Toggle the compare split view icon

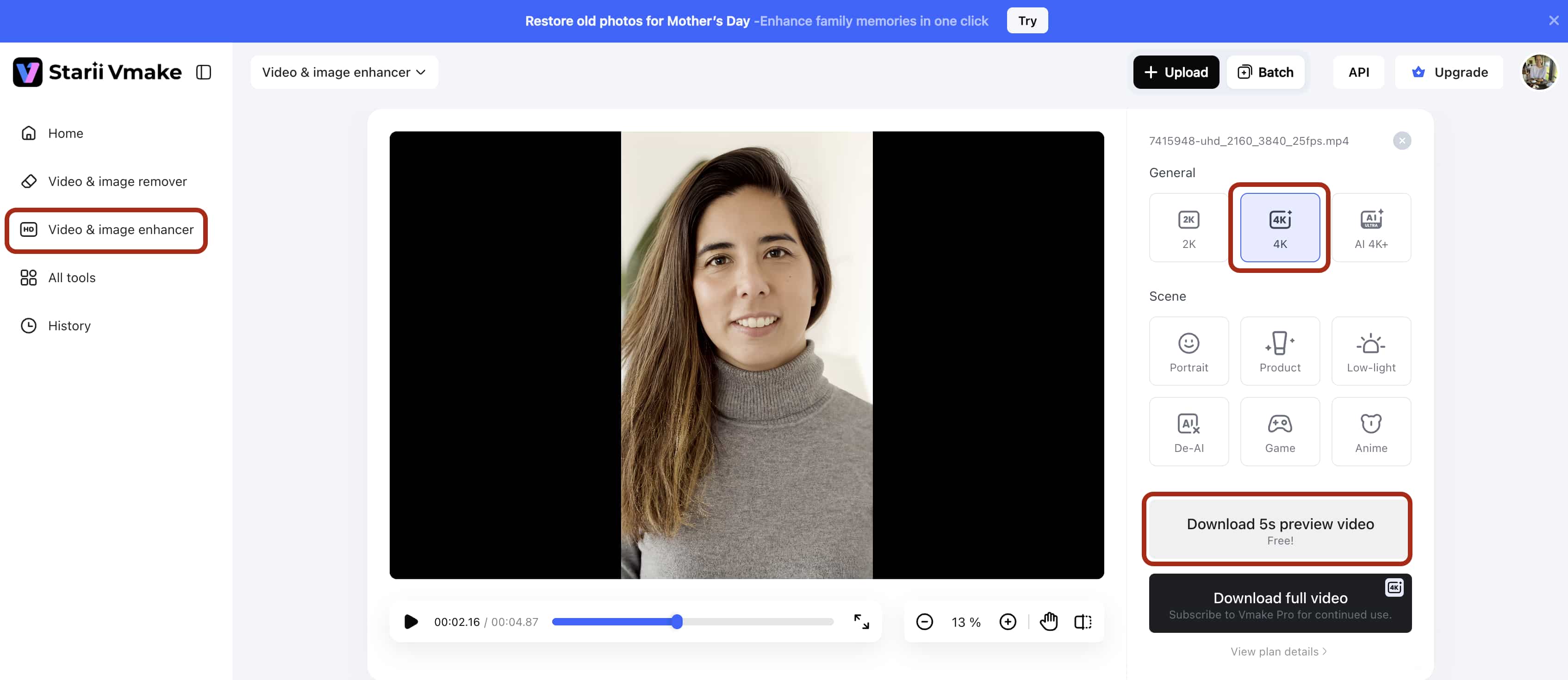click(x=1082, y=622)
